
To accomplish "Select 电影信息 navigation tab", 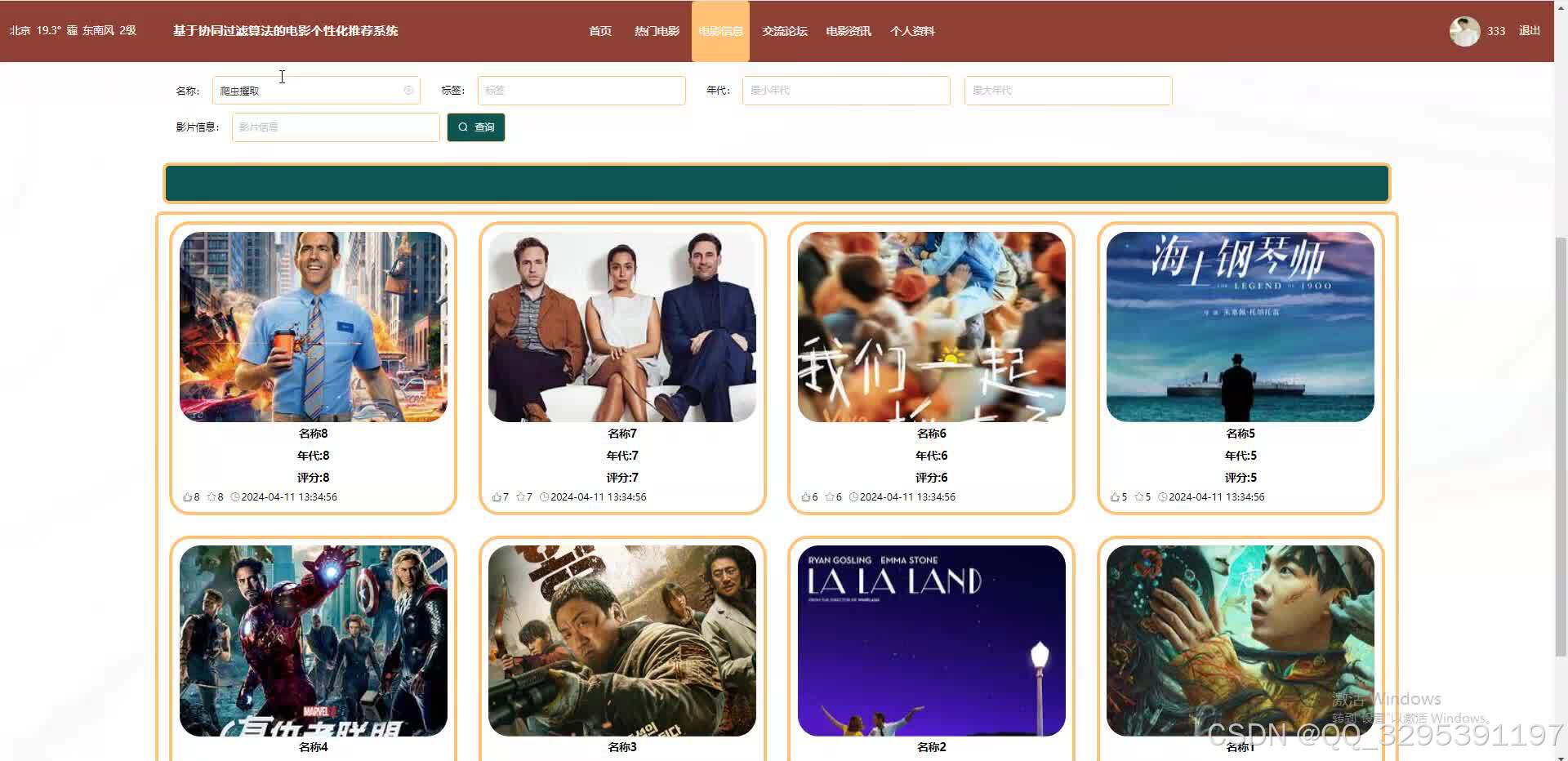I will point(720,31).
